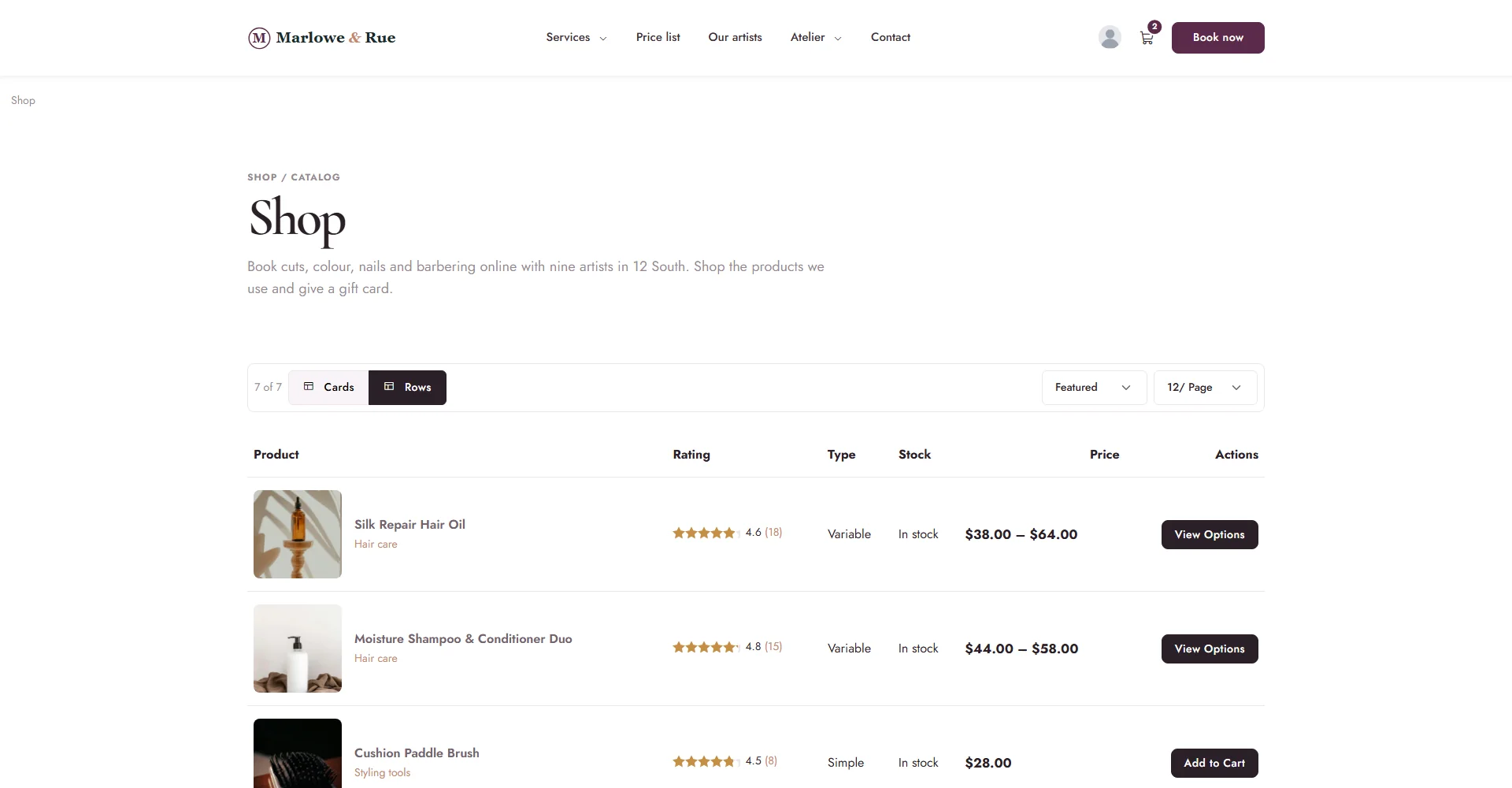The image size is (1512, 788).
Task: Open the Price list page
Action: pyautogui.click(x=658, y=37)
